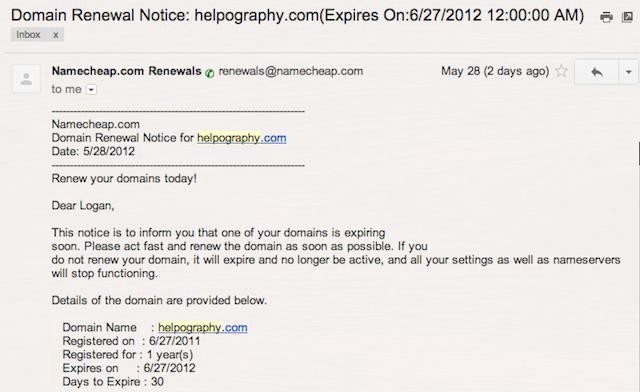The height and width of the screenshot is (392, 640).
Task: Select the Inbox label tag
Action: (28, 35)
